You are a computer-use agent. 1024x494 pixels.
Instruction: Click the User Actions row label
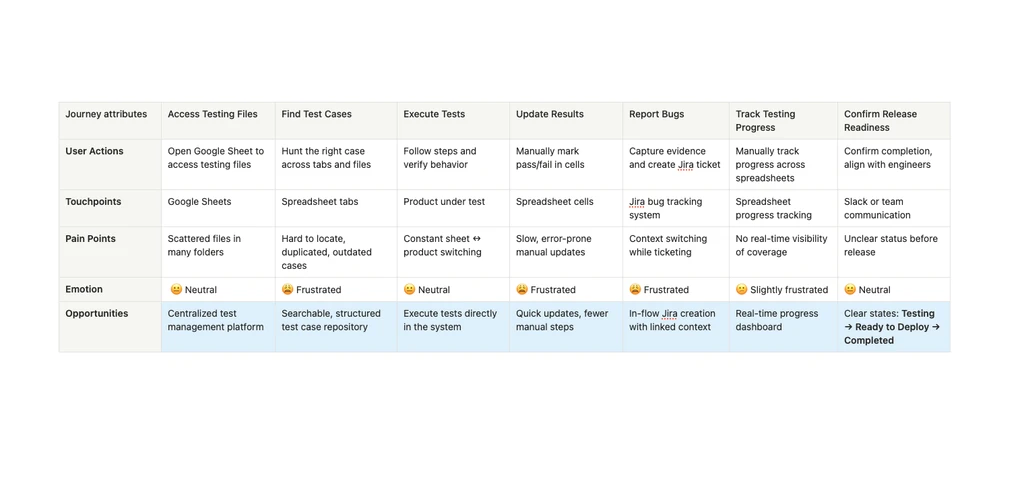(x=95, y=151)
